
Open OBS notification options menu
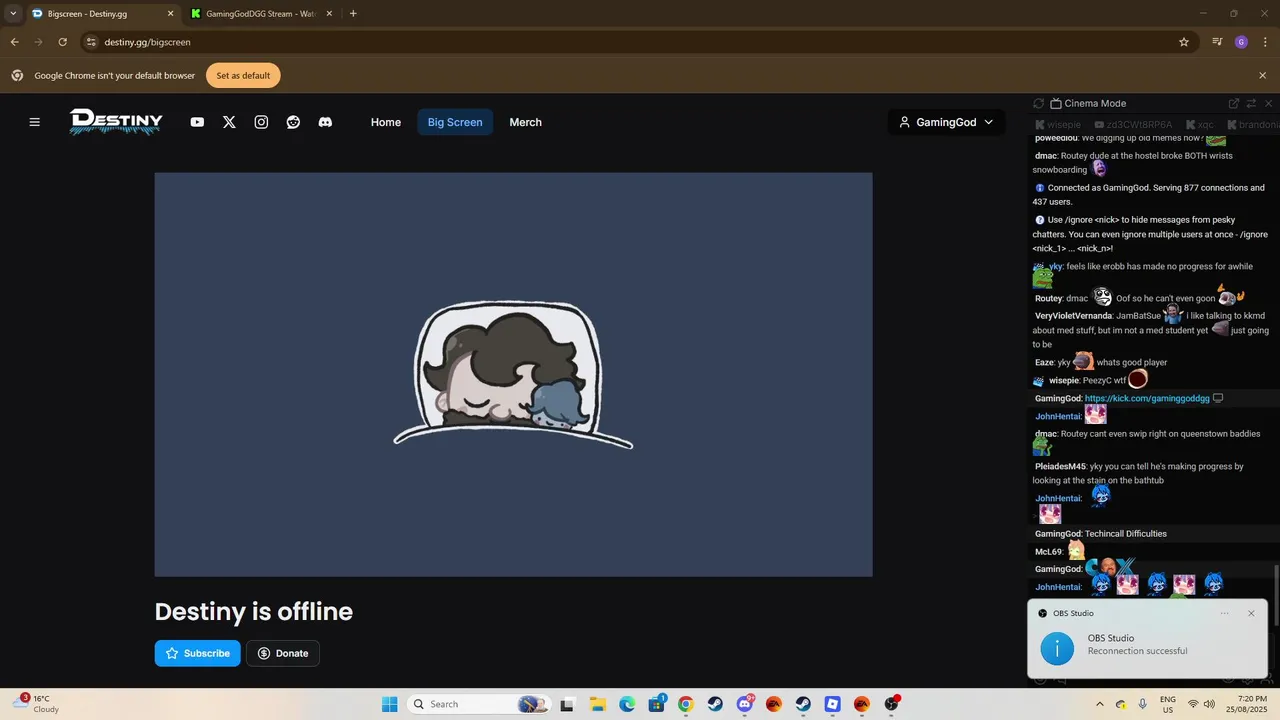tap(1224, 613)
